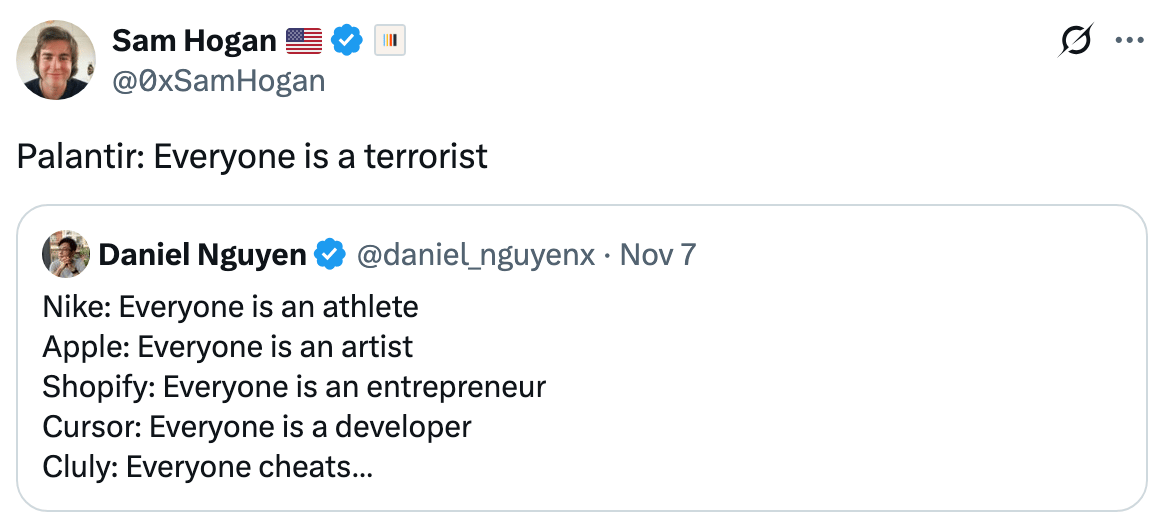Click the US flag emoji after Sam Hogan

click(x=304, y=41)
